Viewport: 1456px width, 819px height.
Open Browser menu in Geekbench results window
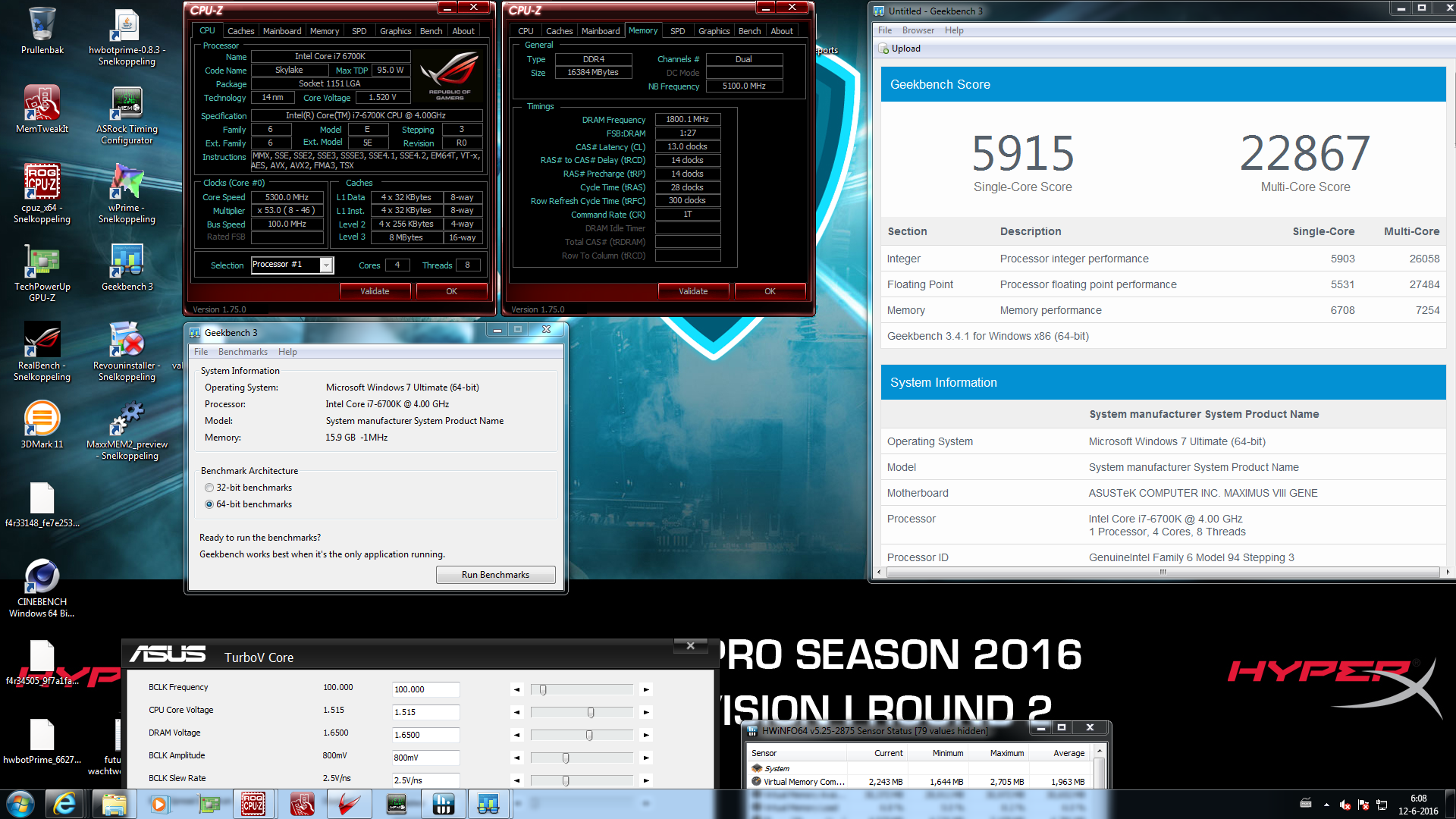pos(918,30)
